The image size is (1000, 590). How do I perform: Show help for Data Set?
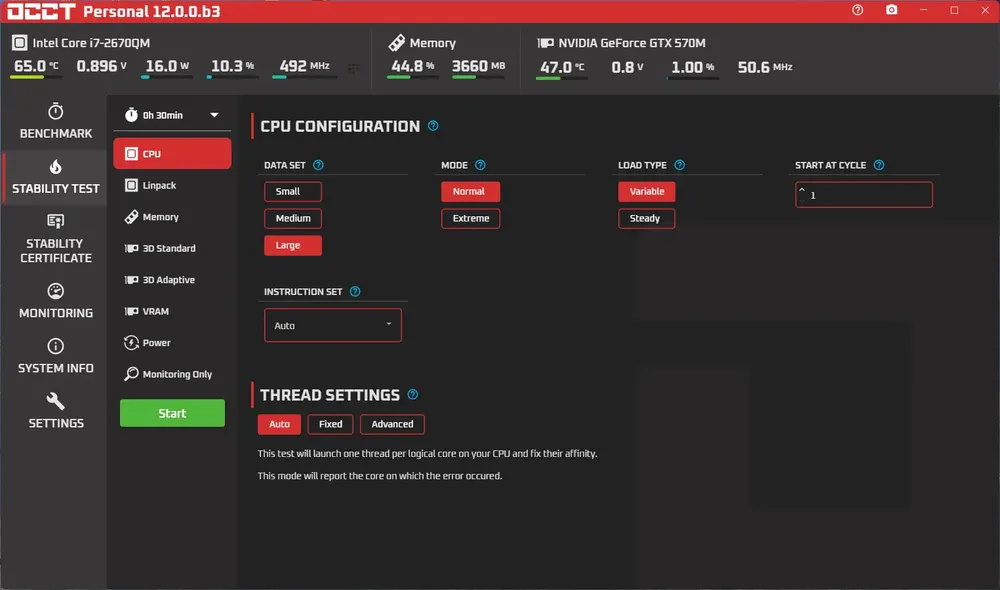click(318, 165)
